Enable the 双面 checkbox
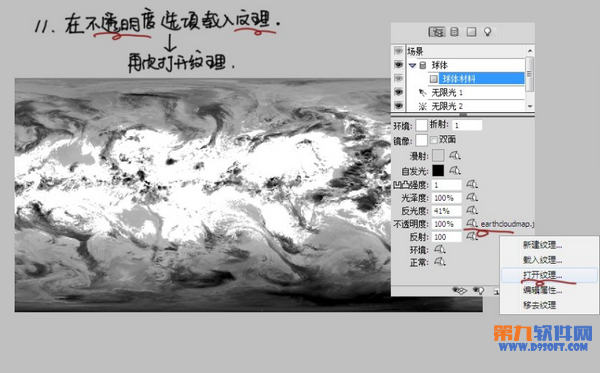Image resolution: width=600 pixels, height=373 pixels. click(x=434, y=140)
